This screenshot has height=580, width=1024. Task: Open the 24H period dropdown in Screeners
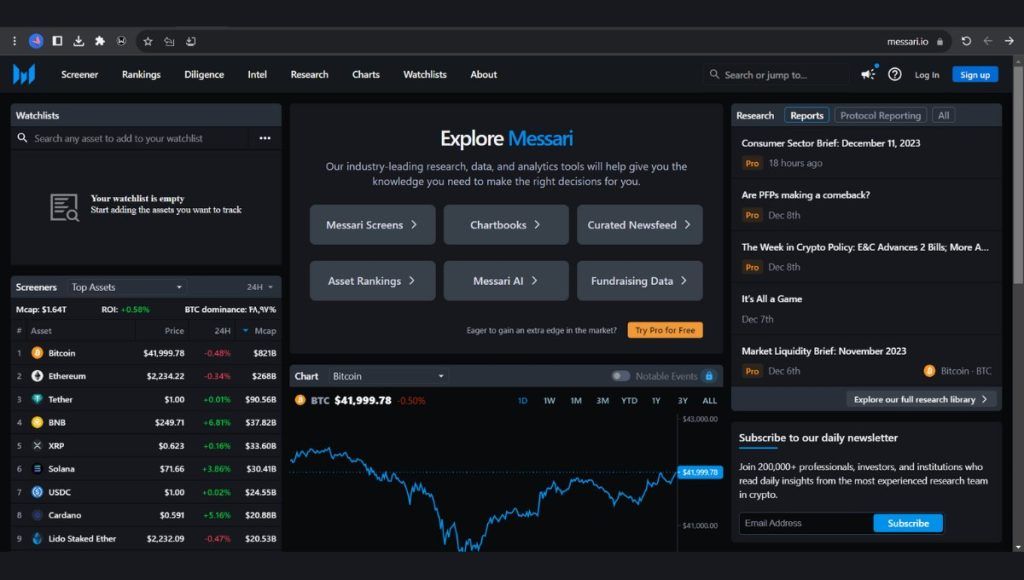point(260,287)
